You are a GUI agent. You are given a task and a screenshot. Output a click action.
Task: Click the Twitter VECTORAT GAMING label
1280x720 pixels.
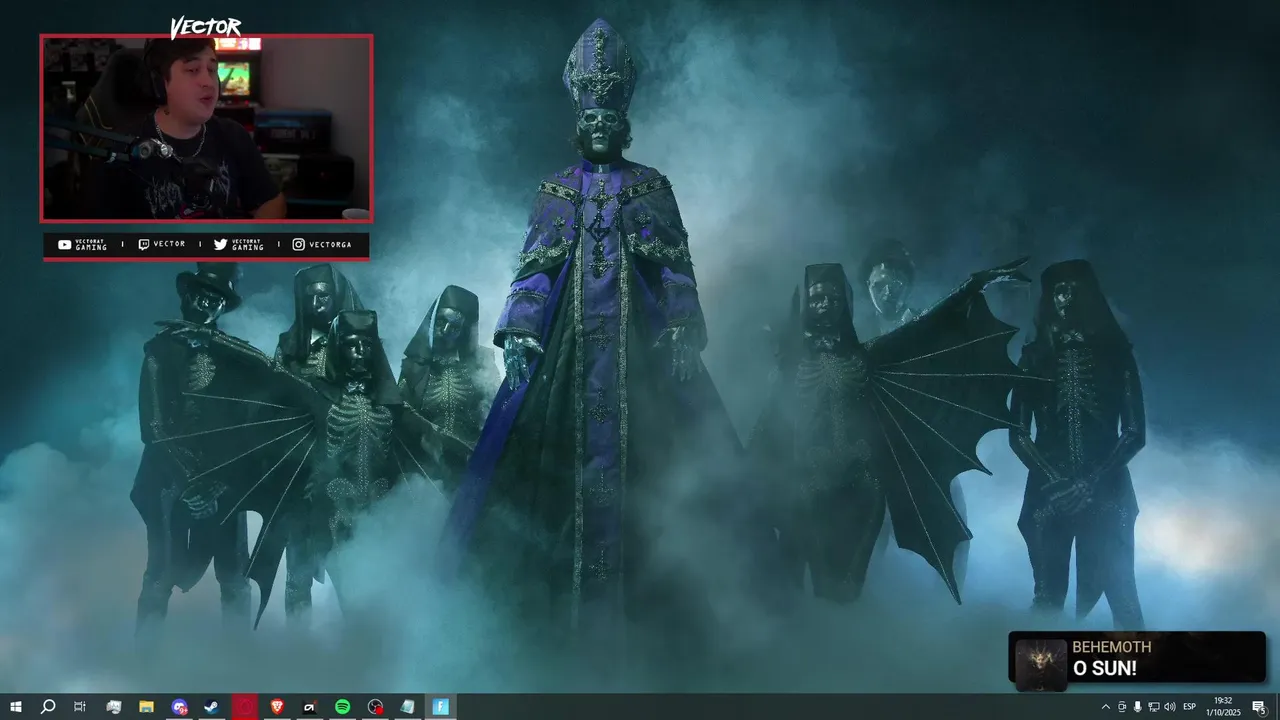pyautogui.click(x=239, y=245)
